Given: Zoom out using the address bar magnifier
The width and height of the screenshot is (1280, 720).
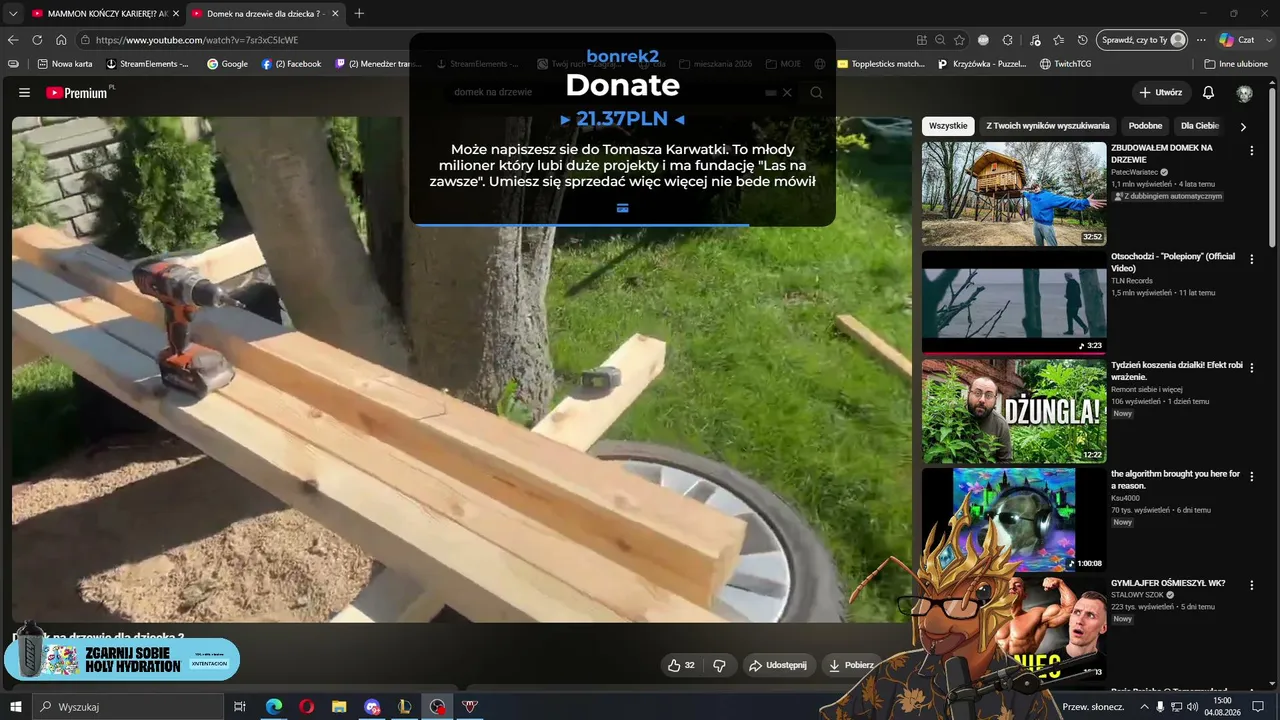Looking at the screenshot, I should coord(940,40).
